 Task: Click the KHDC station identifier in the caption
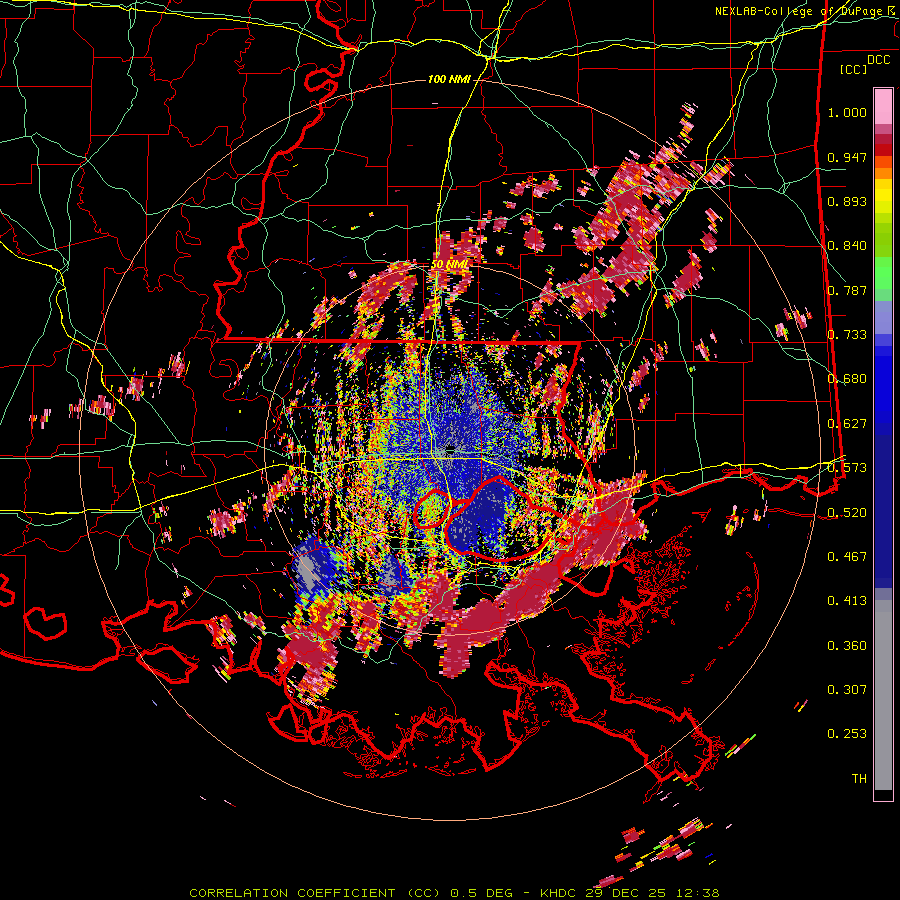(559, 893)
